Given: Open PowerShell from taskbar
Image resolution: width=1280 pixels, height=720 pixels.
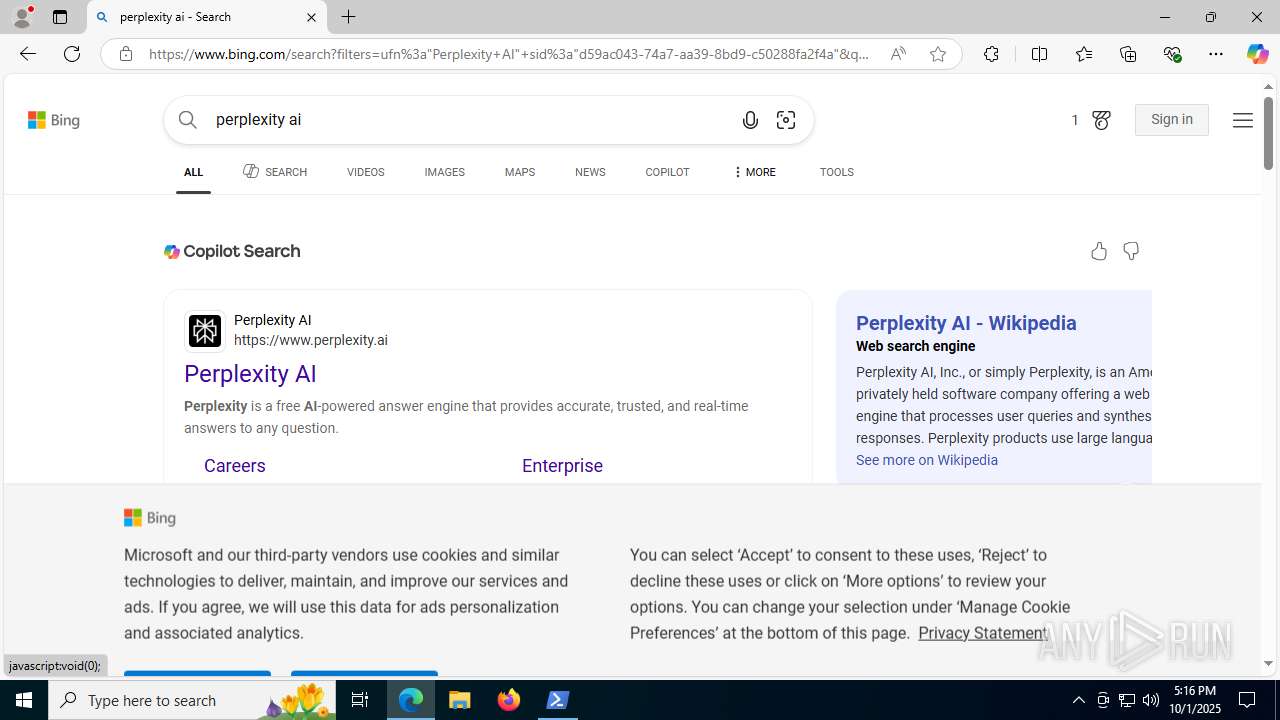Looking at the screenshot, I should point(558,700).
